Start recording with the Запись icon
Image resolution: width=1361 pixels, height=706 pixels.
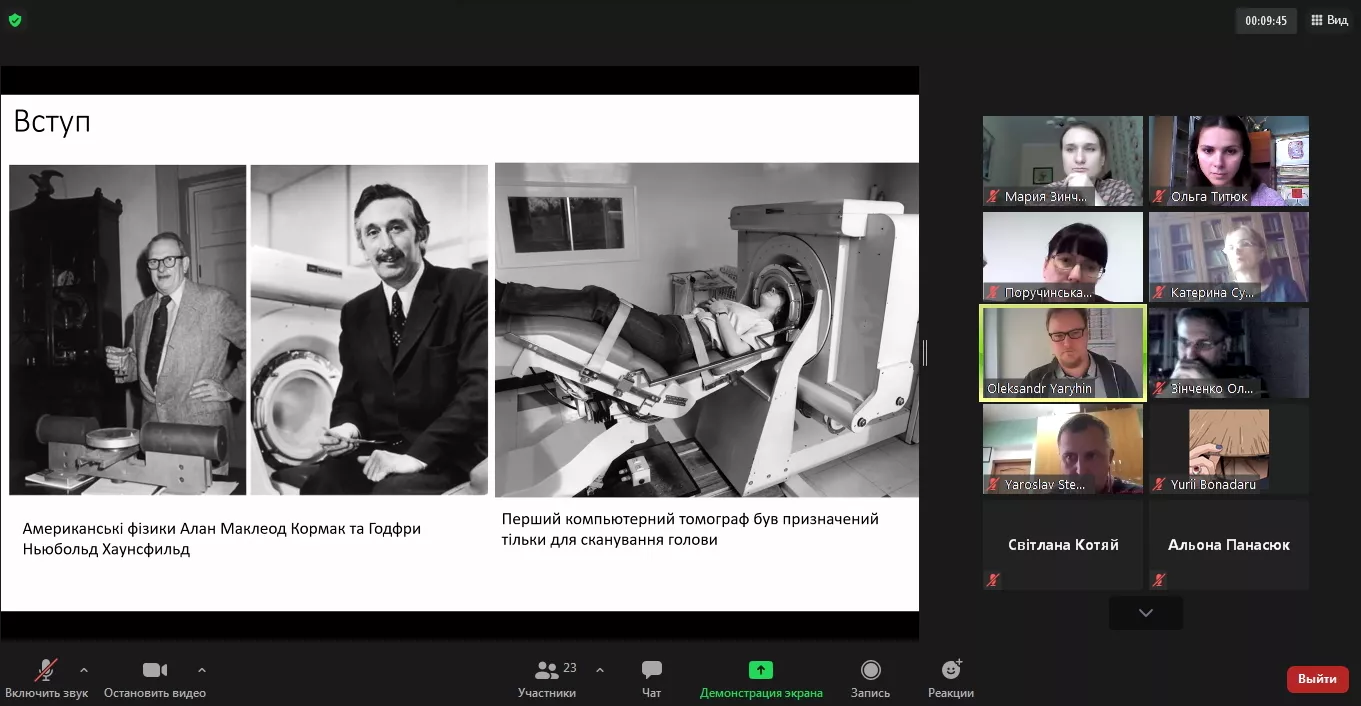[870, 670]
